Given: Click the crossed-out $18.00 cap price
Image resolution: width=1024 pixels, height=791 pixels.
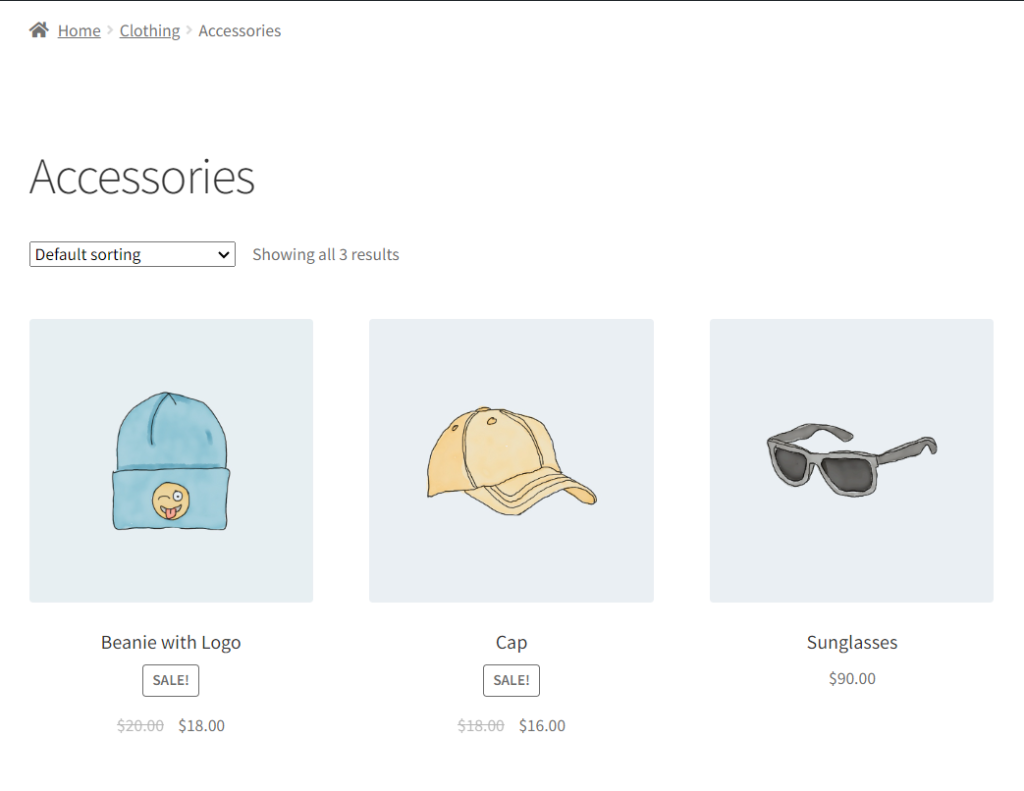Looking at the screenshot, I should (x=481, y=726).
